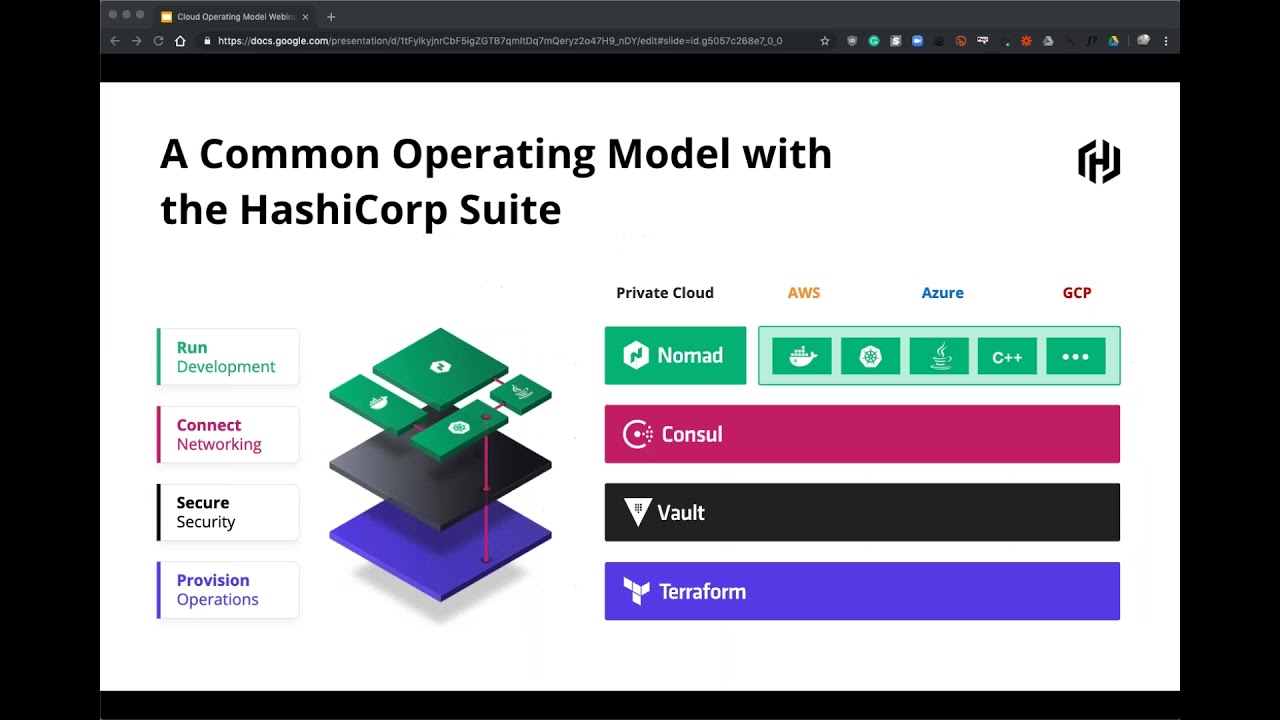Viewport: 1280px width, 720px height.
Task: Go to the home page icon
Action: 180,41
